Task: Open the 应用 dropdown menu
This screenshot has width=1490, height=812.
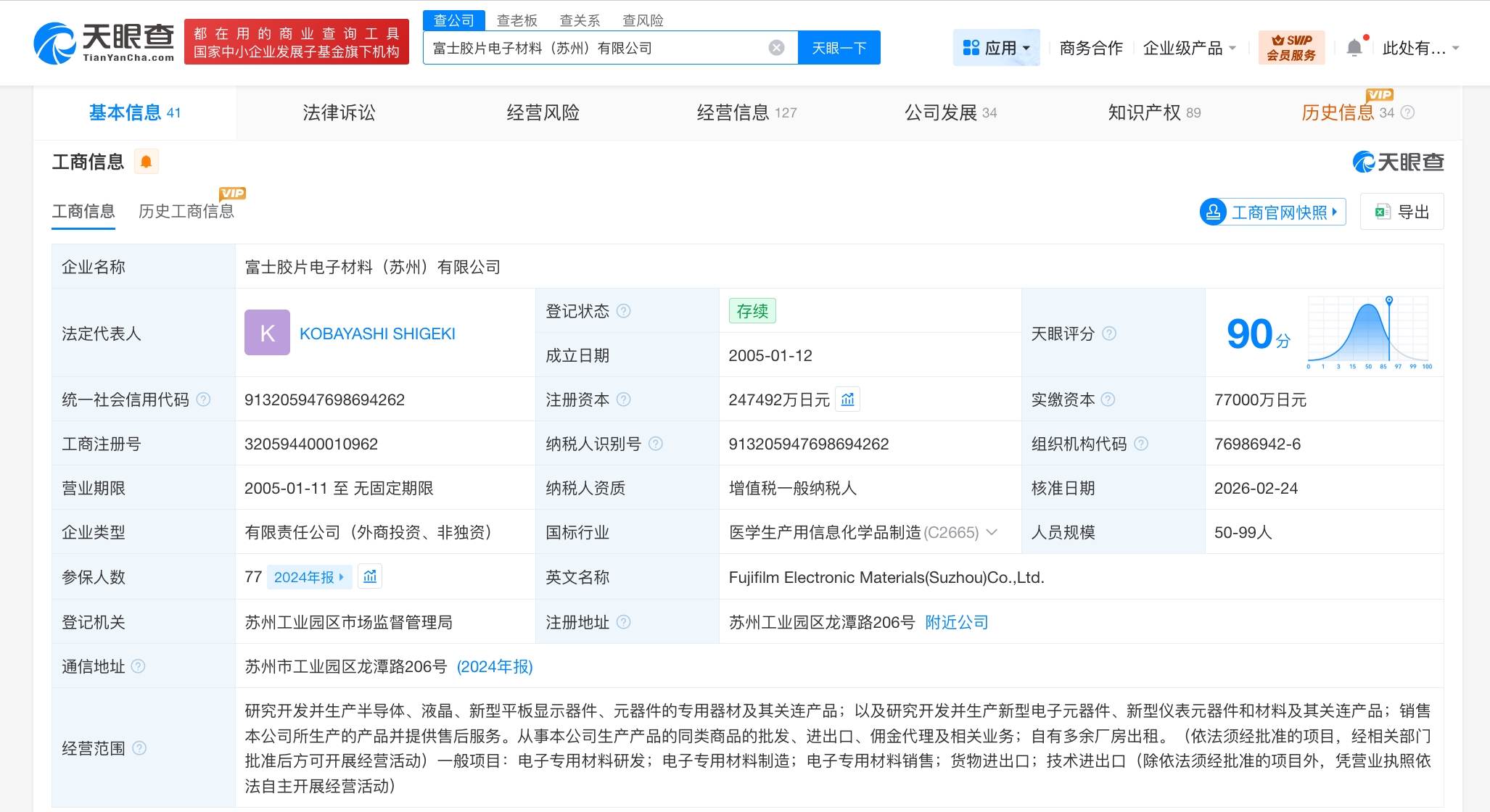Action: coord(996,48)
